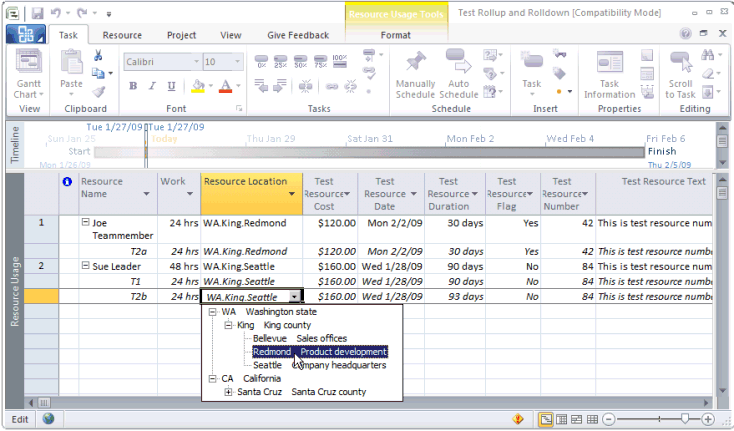
Task: Click the globe icon in status bar
Action: (x=48, y=418)
